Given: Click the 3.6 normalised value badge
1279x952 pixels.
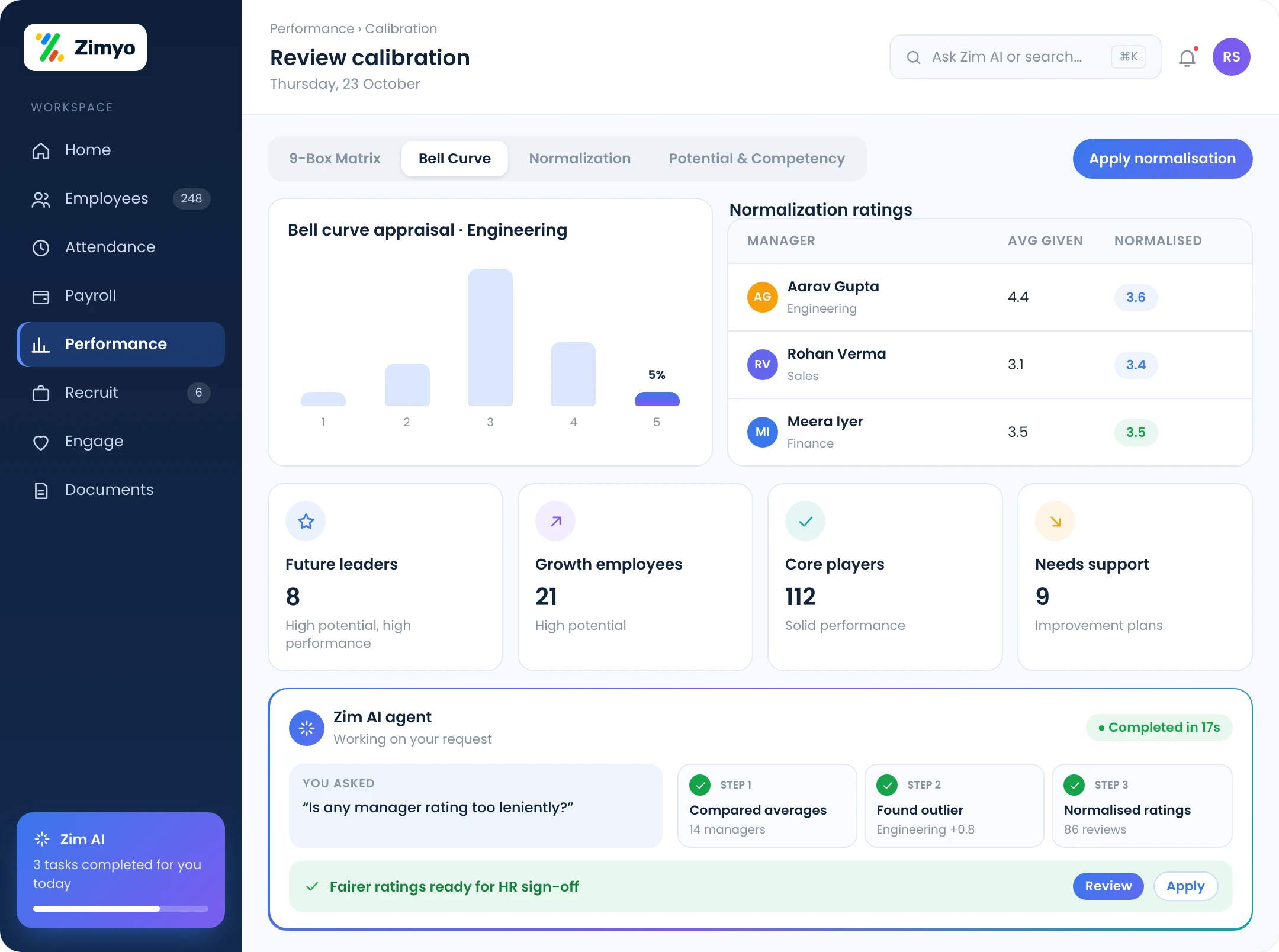Looking at the screenshot, I should pyautogui.click(x=1136, y=297).
